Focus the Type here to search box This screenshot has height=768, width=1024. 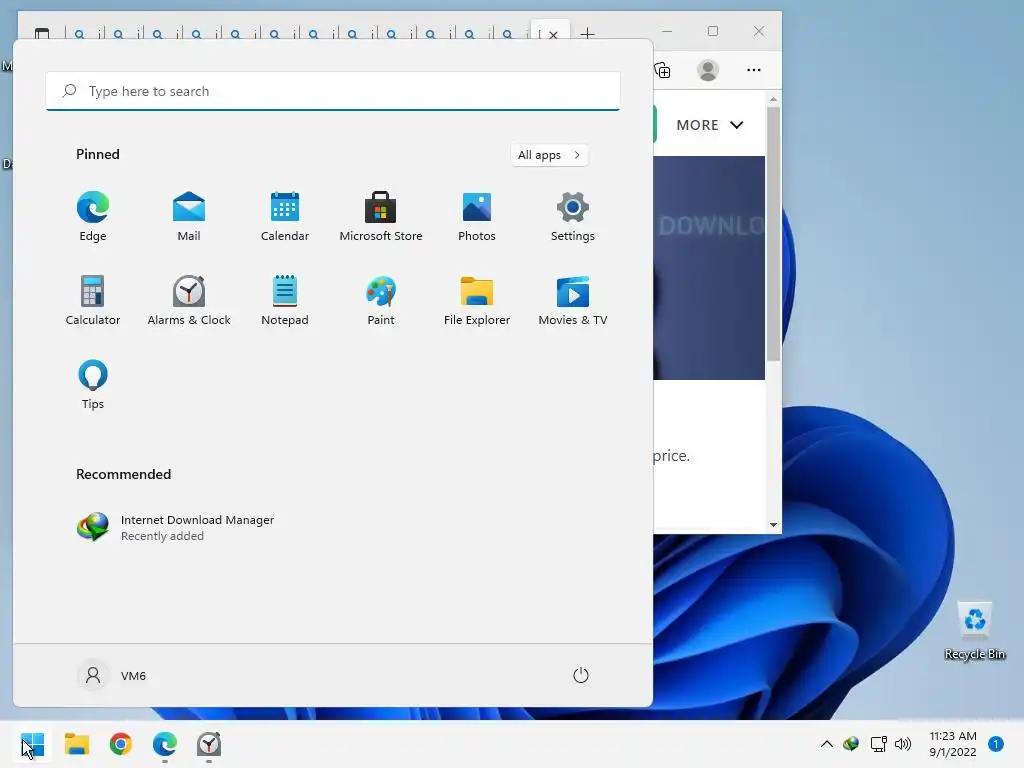(x=333, y=91)
